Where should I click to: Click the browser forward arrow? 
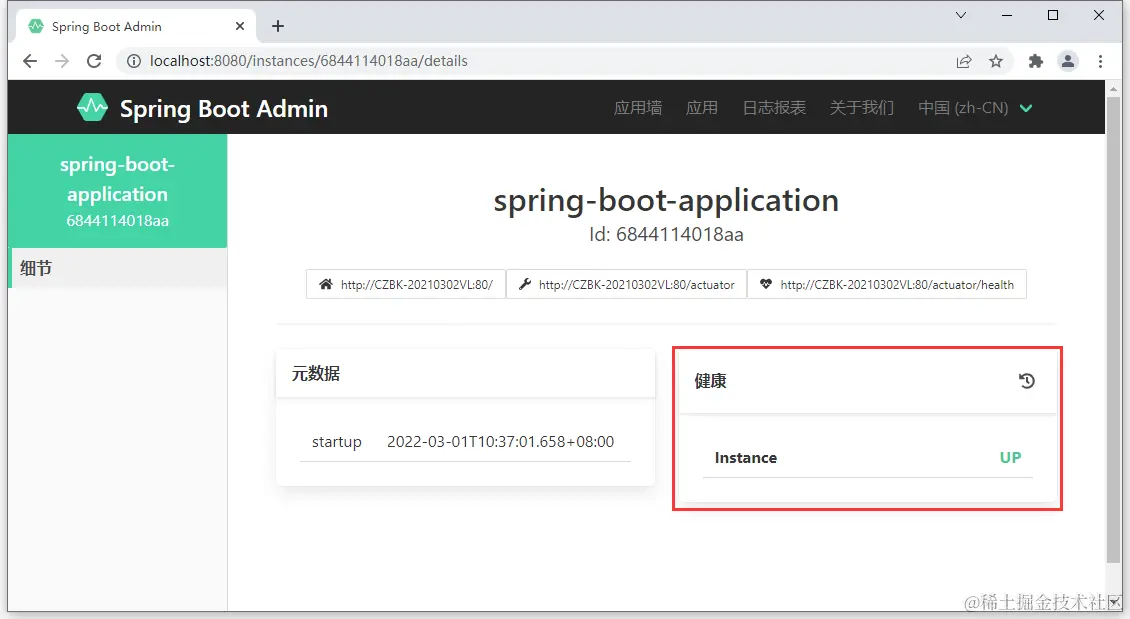pyautogui.click(x=62, y=61)
